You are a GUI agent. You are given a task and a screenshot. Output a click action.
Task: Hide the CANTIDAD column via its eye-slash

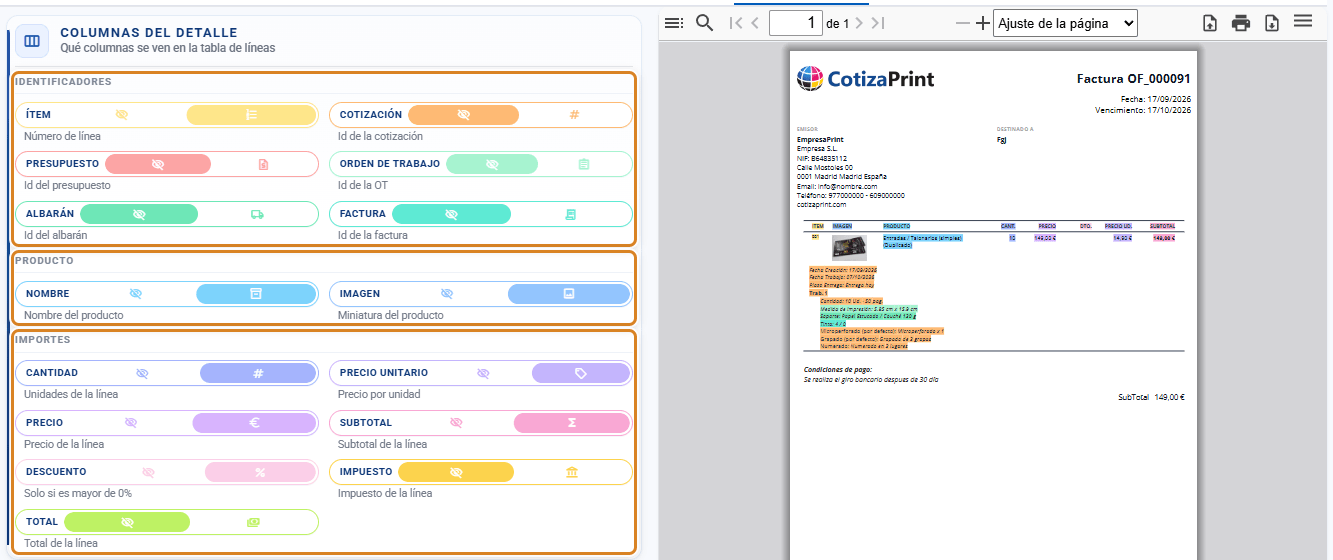pyautogui.click(x=142, y=373)
